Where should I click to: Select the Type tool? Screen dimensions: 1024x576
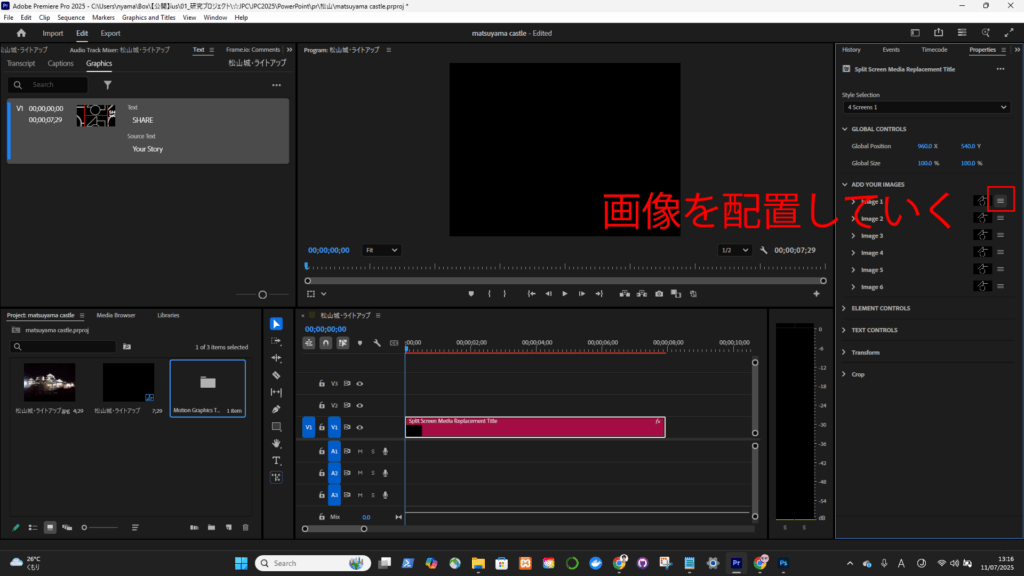pos(276,460)
